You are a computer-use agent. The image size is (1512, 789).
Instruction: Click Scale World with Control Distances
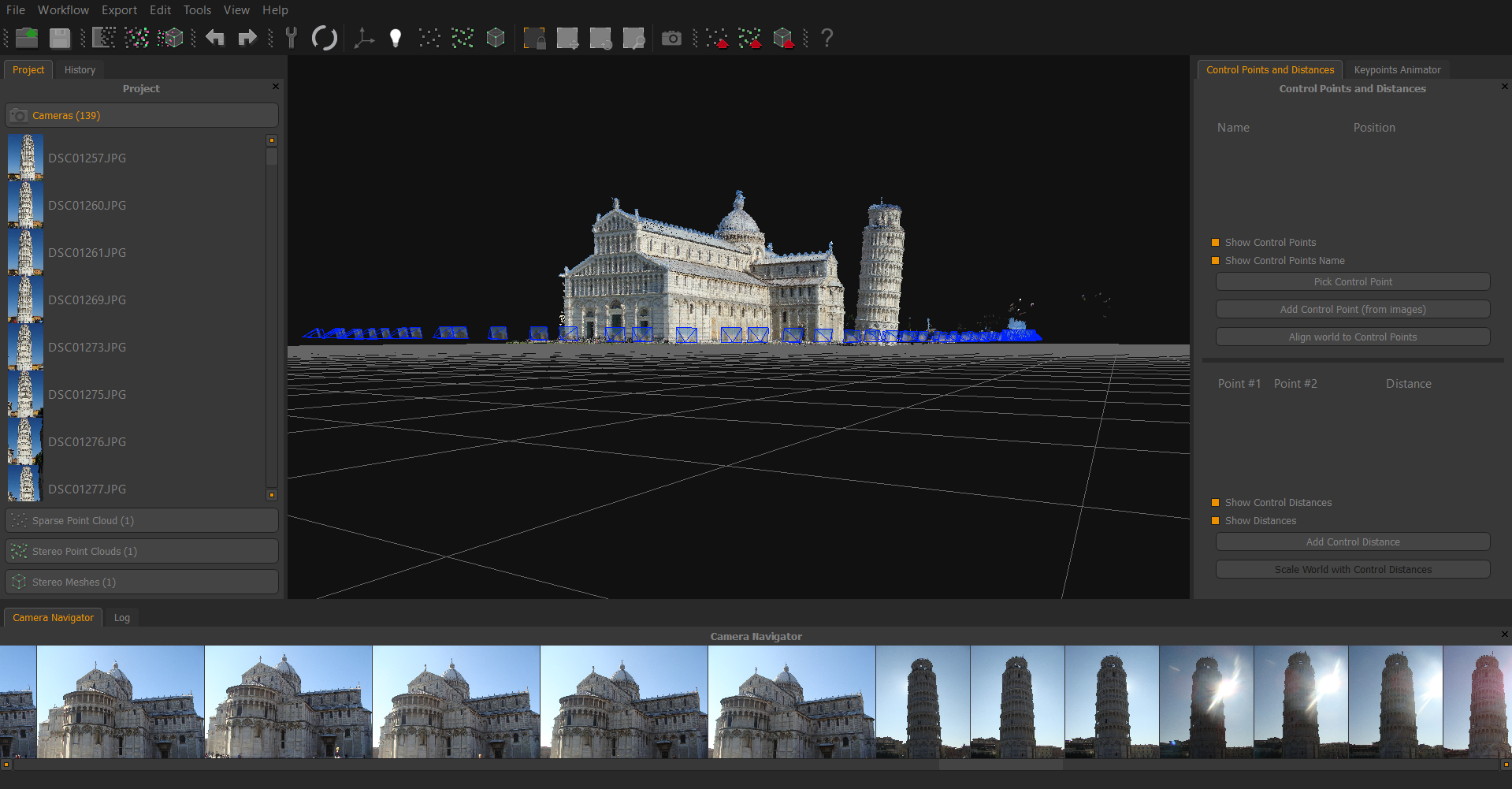(x=1352, y=569)
